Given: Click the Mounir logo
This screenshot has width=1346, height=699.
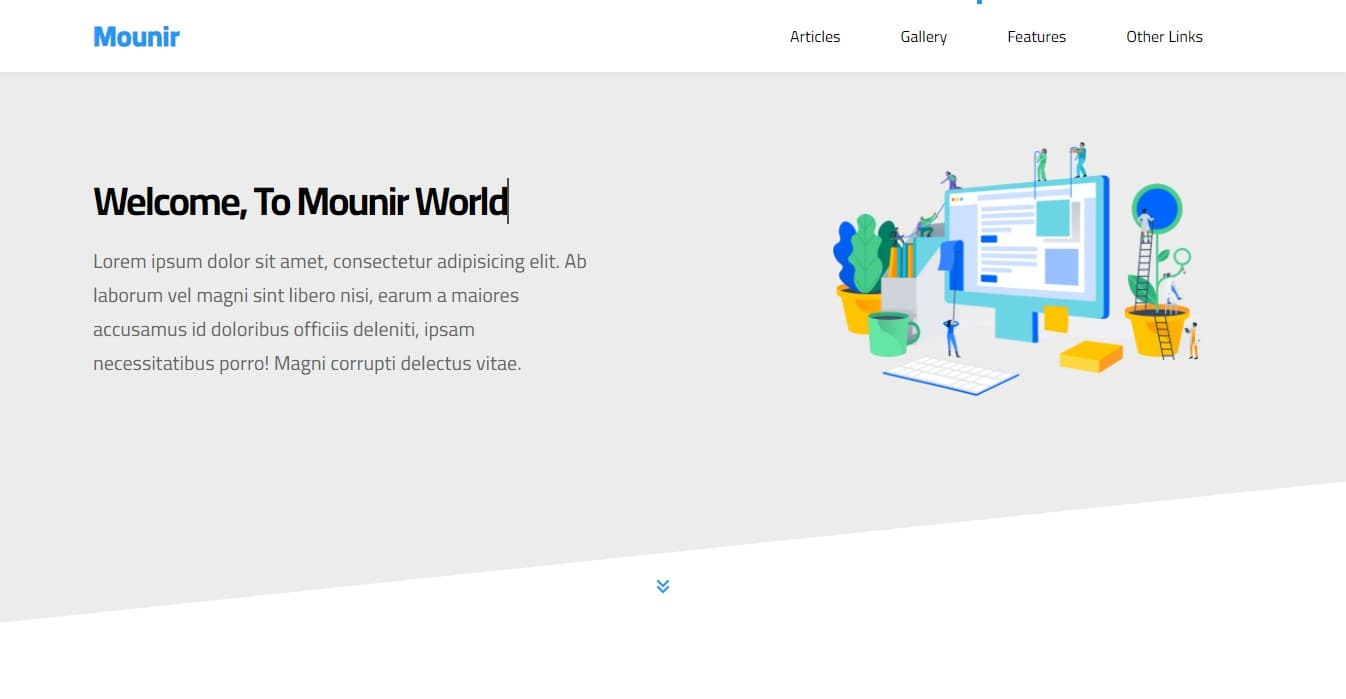Looking at the screenshot, I should pyautogui.click(x=136, y=36).
